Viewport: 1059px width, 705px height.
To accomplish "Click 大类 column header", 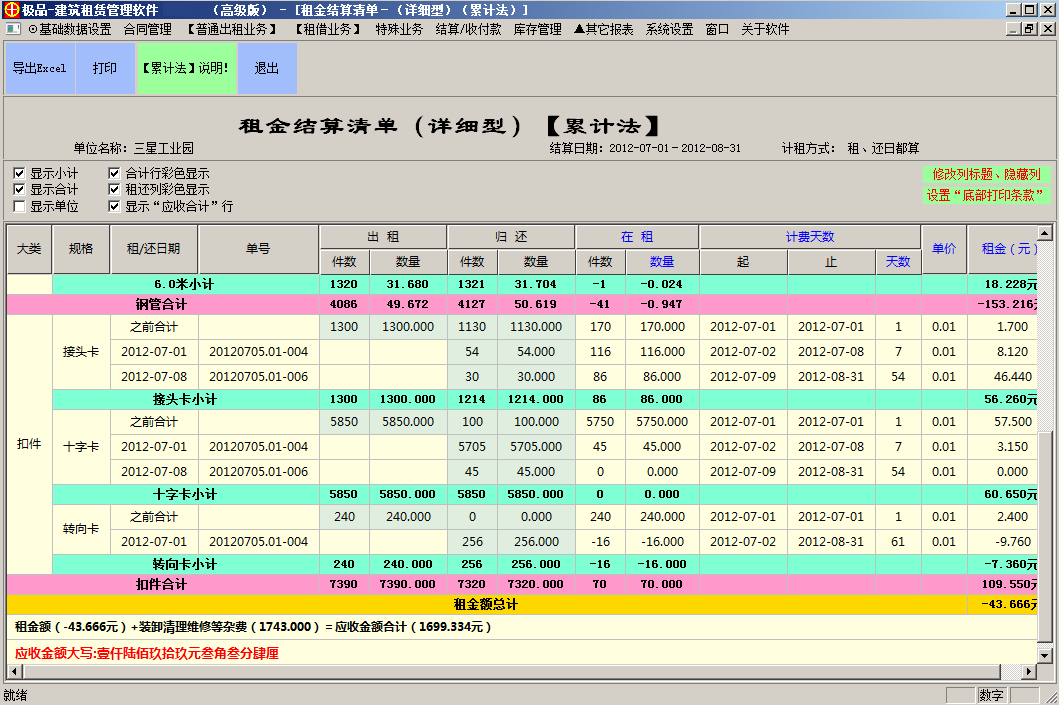I will tap(29, 249).
